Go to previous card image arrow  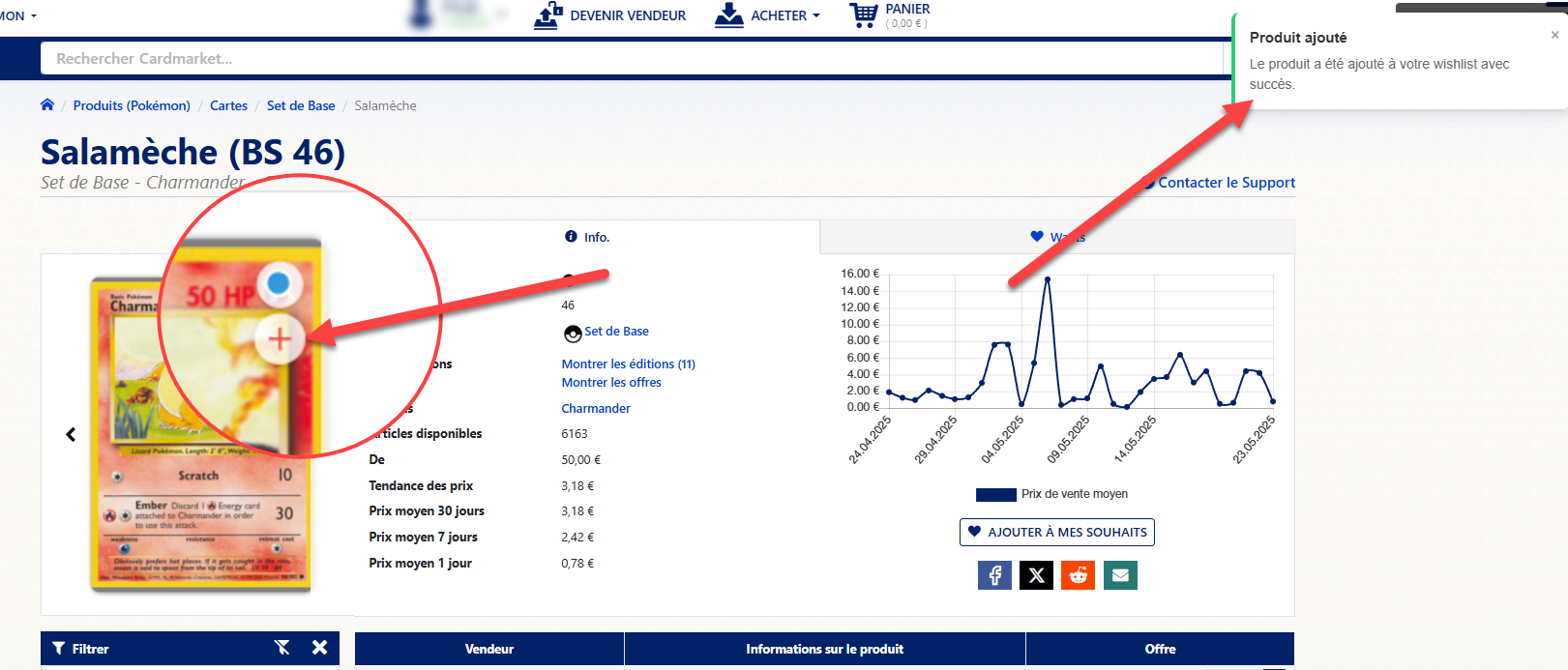tap(71, 435)
